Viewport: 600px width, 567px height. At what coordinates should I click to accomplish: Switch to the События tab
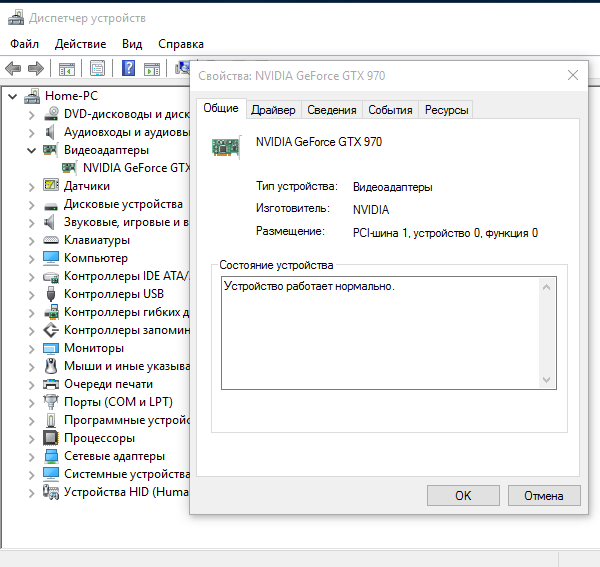click(x=390, y=110)
